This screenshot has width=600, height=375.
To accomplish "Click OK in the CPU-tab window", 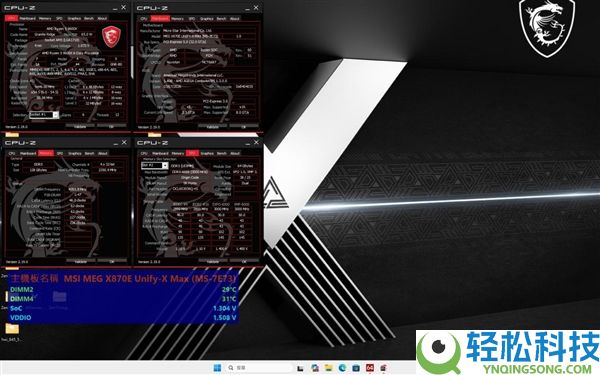I will click(111, 126).
